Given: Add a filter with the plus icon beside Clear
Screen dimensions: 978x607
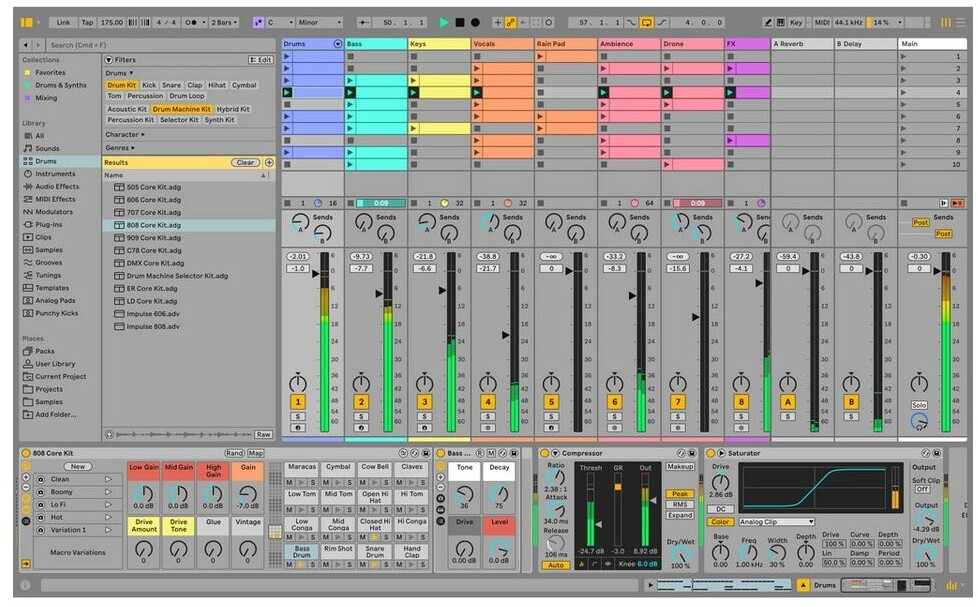Looking at the screenshot, I should click(269, 162).
